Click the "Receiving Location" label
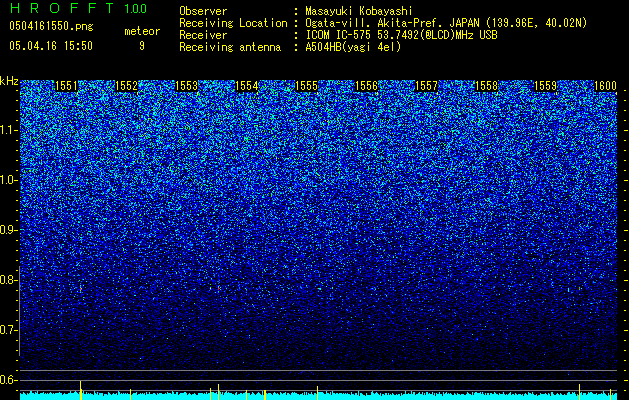This screenshot has width=629, height=400. tap(233, 23)
